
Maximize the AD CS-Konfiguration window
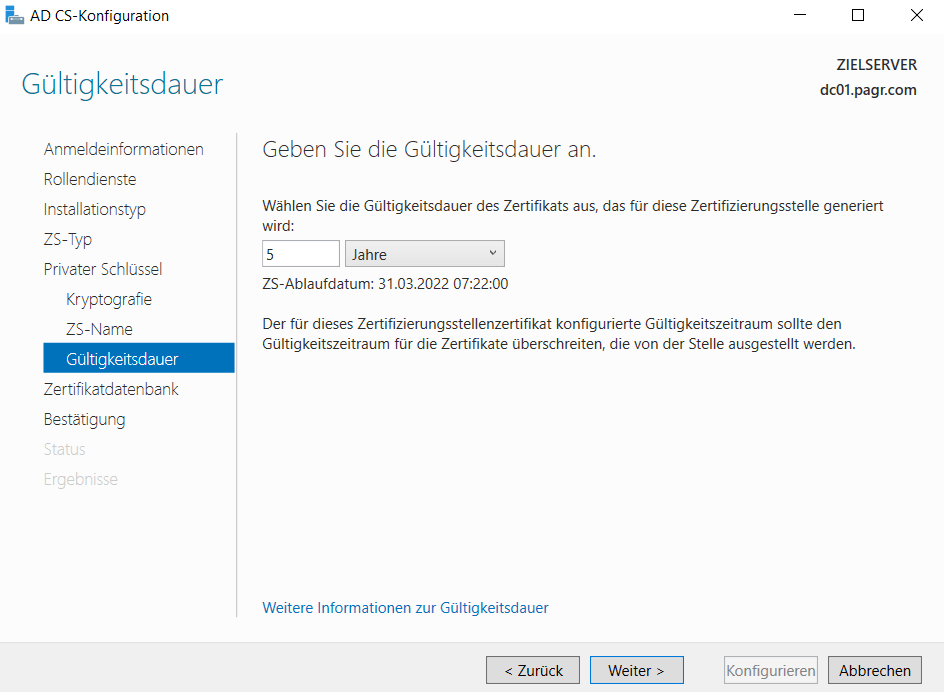(857, 16)
